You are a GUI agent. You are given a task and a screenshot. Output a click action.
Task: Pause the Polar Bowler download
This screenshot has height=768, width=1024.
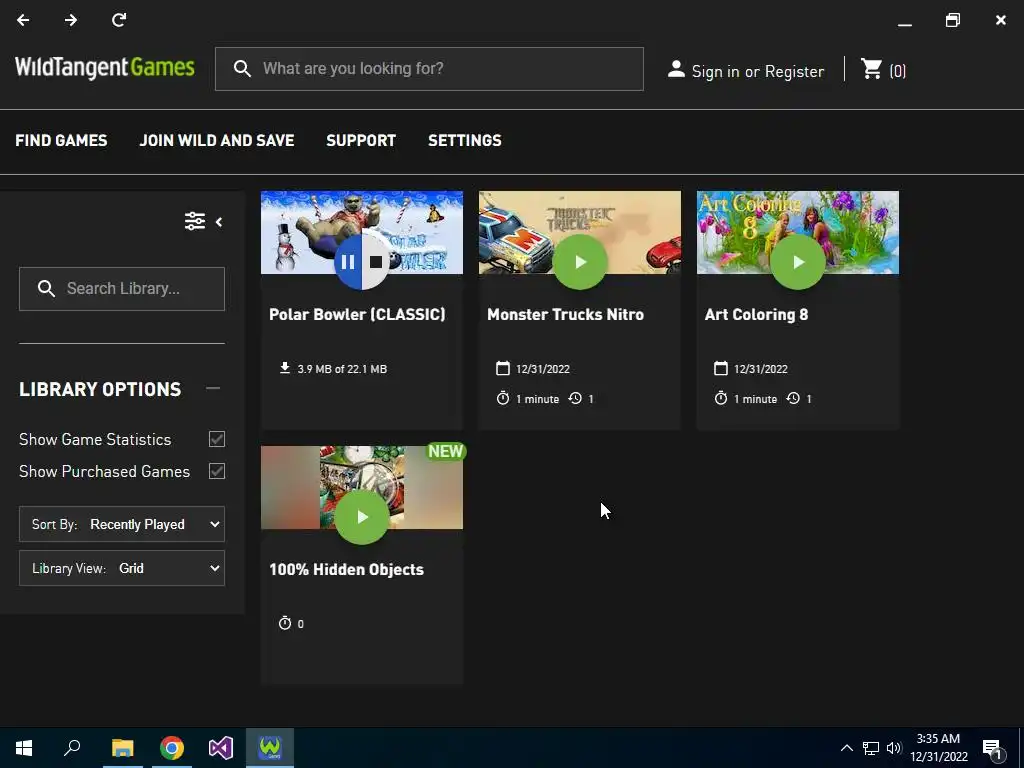click(x=348, y=262)
